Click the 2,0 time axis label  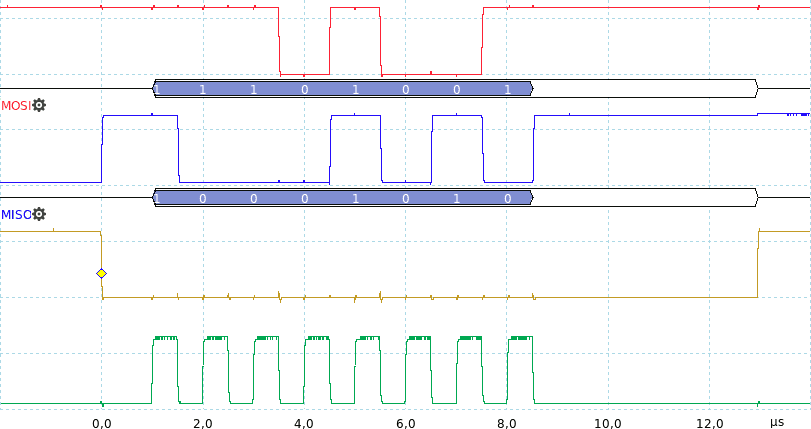(x=203, y=423)
